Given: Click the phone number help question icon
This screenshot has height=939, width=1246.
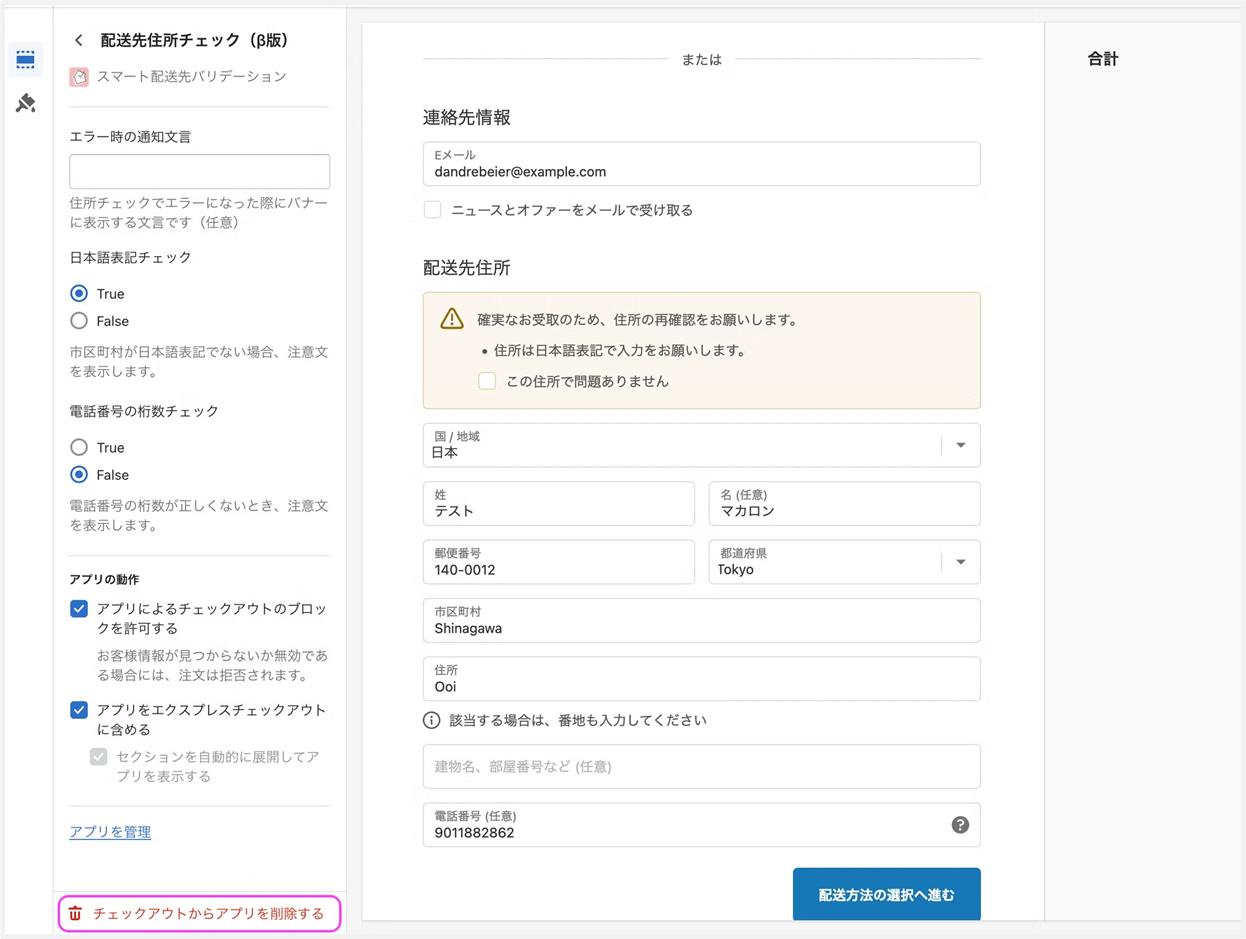Looking at the screenshot, I should [x=960, y=825].
